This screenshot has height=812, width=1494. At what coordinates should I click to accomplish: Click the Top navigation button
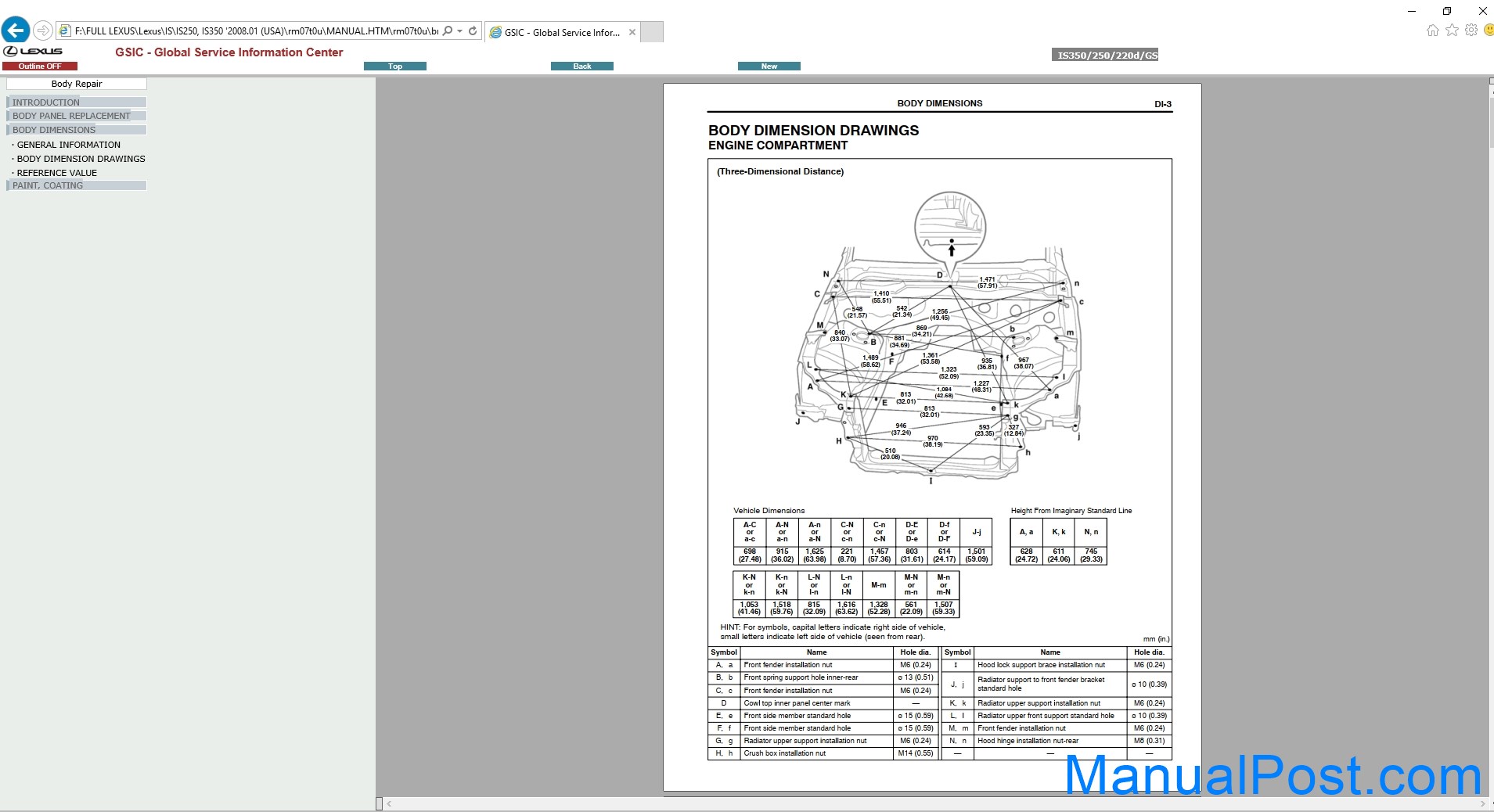pyautogui.click(x=395, y=66)
